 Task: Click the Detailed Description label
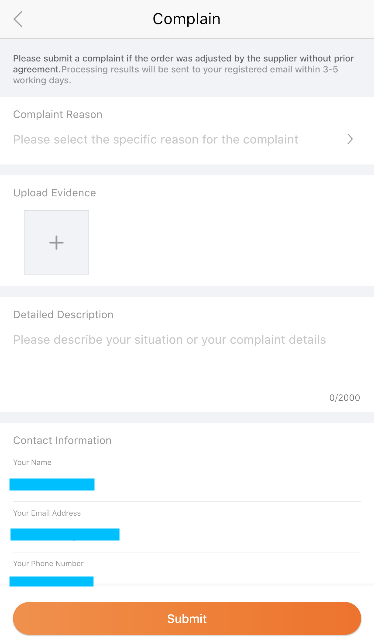(64, 315)
